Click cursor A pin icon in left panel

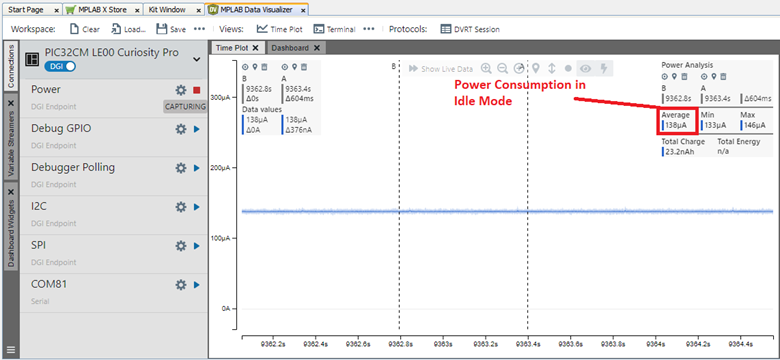pyautogui.click(x=294, y=67)
